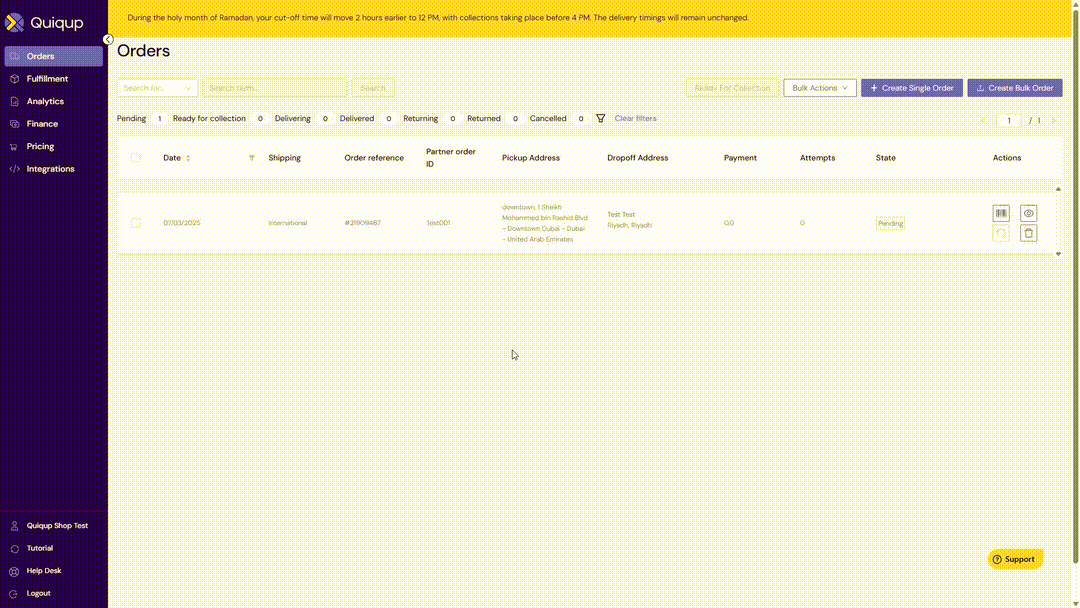Open the Date column filter icon

coord(251,158)
